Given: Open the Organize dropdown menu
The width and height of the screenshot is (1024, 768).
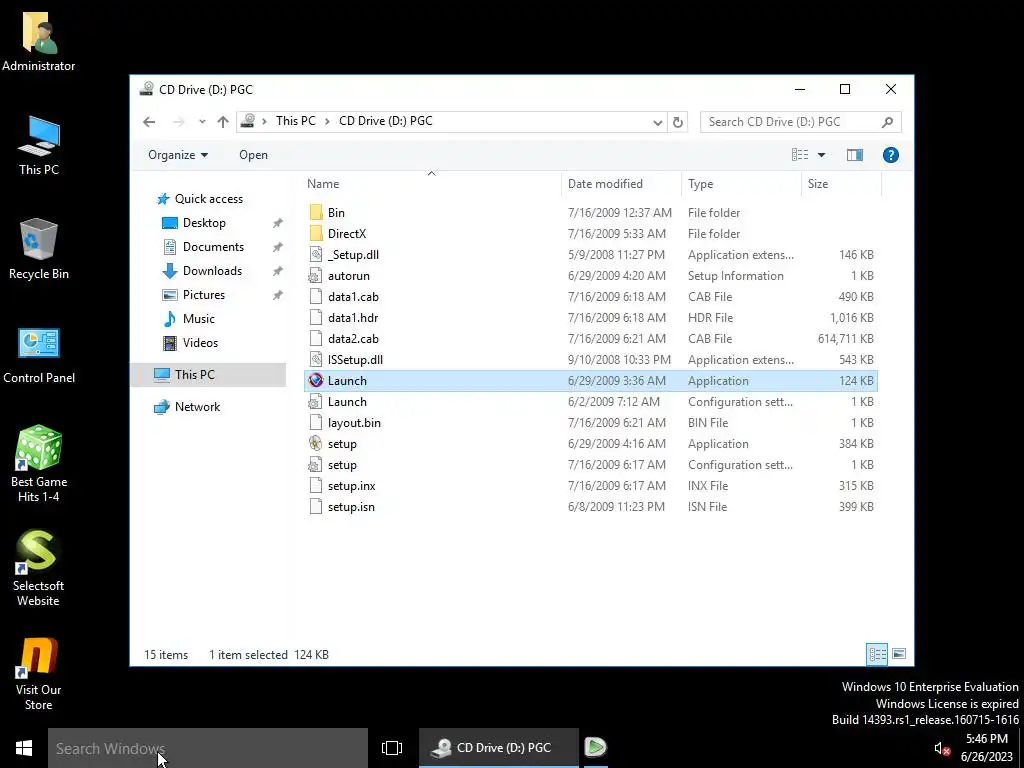Looking at the screenshot, I should pyautogui.click(x=178, y=155).
